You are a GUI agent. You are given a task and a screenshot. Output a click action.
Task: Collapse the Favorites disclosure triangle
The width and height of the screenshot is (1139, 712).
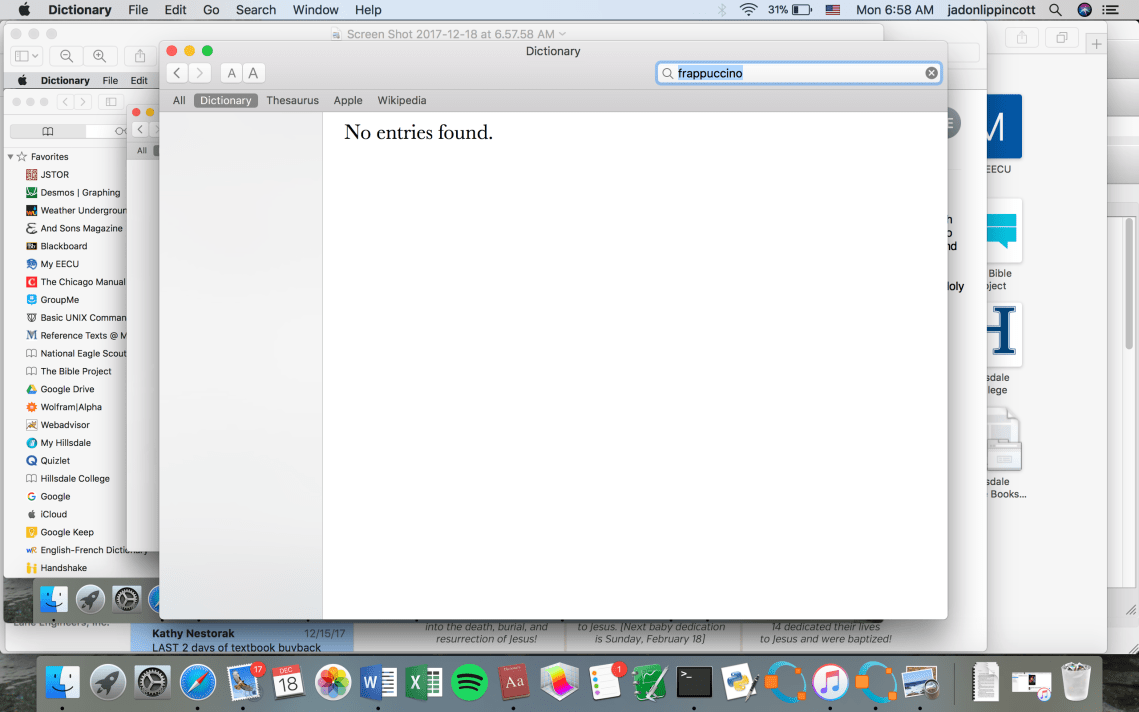10,157
